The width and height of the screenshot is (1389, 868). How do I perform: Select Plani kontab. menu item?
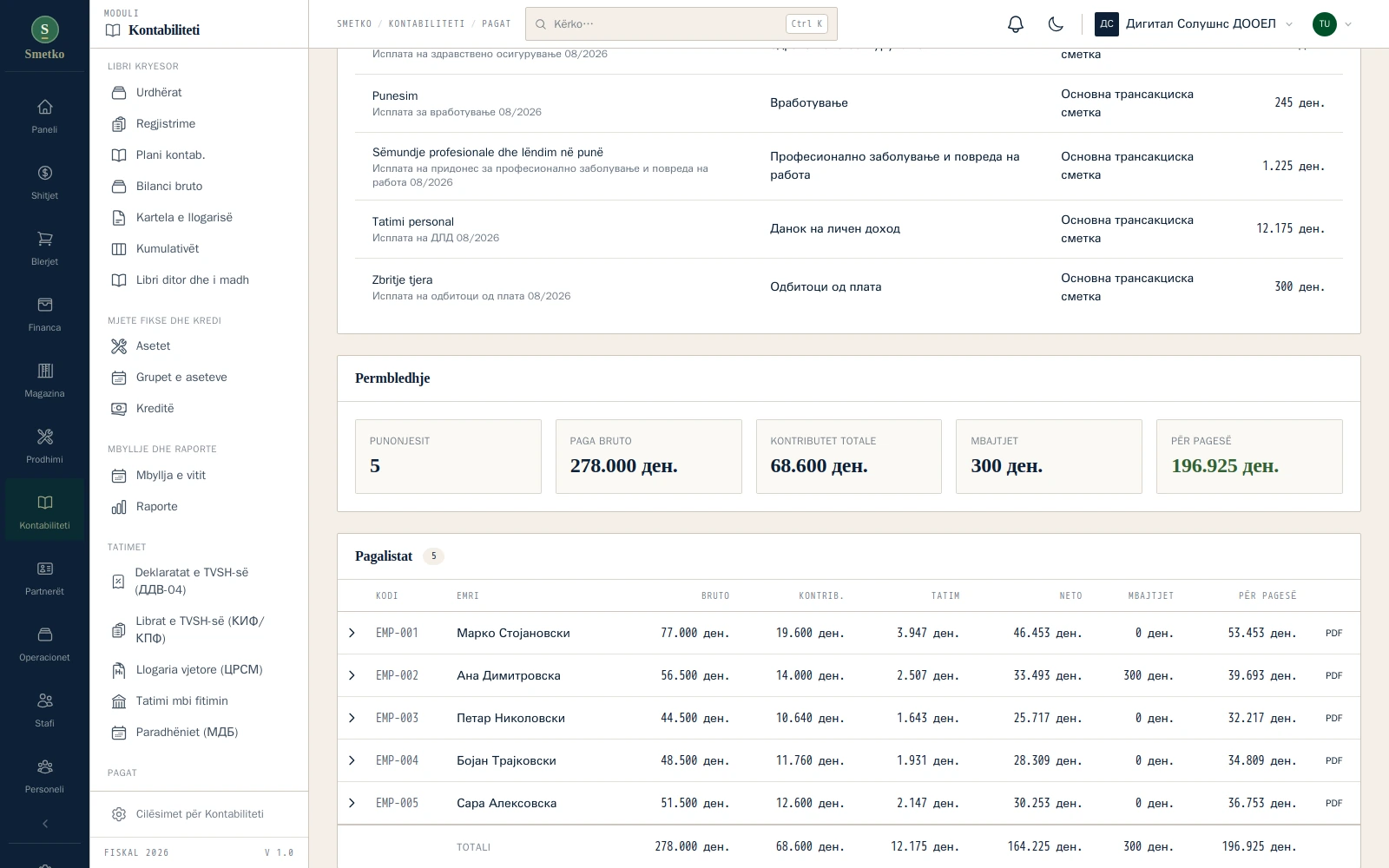tap(199, 155)
